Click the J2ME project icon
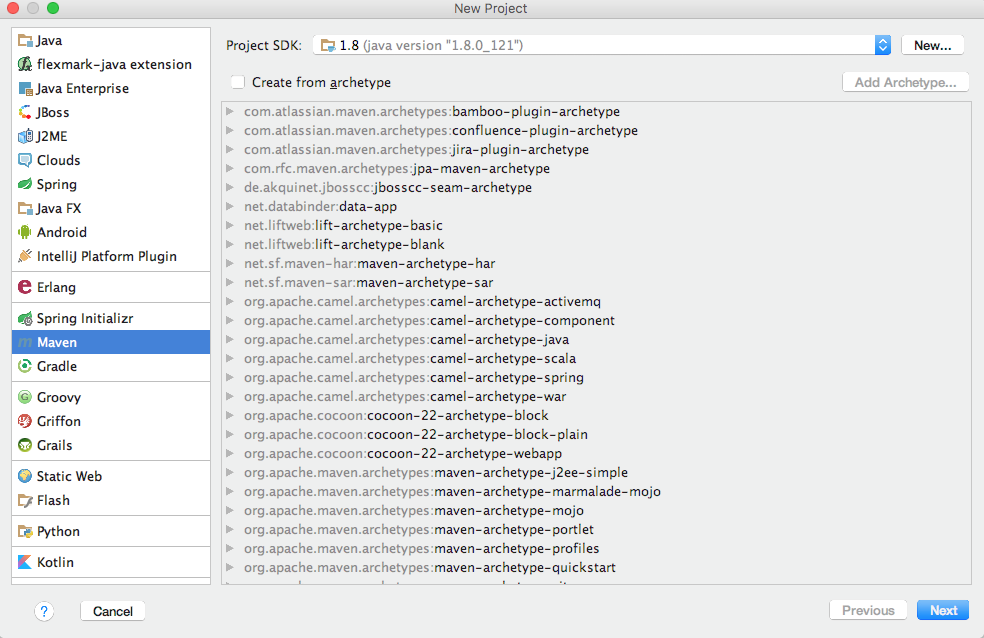 pyautogui.click(x=25, y=136)
